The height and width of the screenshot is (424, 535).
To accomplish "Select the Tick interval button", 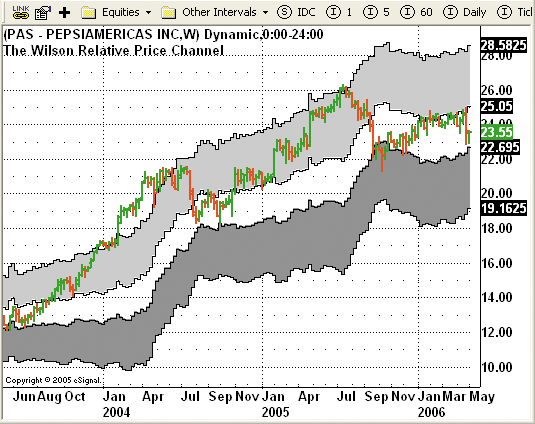I will tap(526, 13).
